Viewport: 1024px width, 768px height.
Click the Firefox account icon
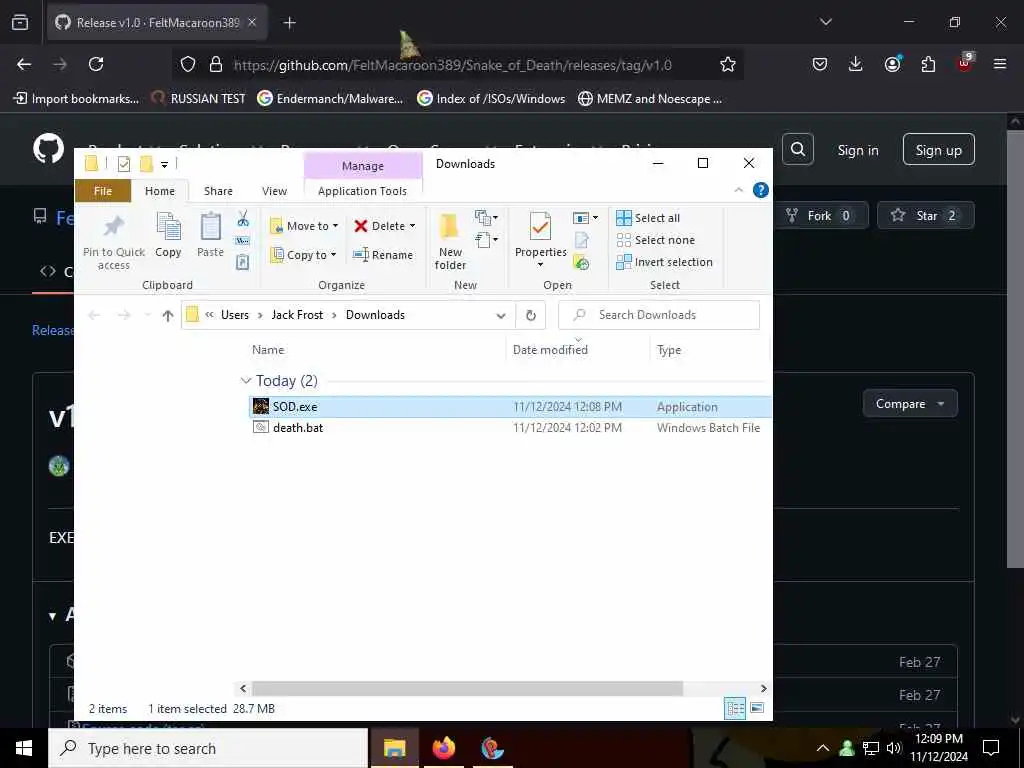(892, 64)
